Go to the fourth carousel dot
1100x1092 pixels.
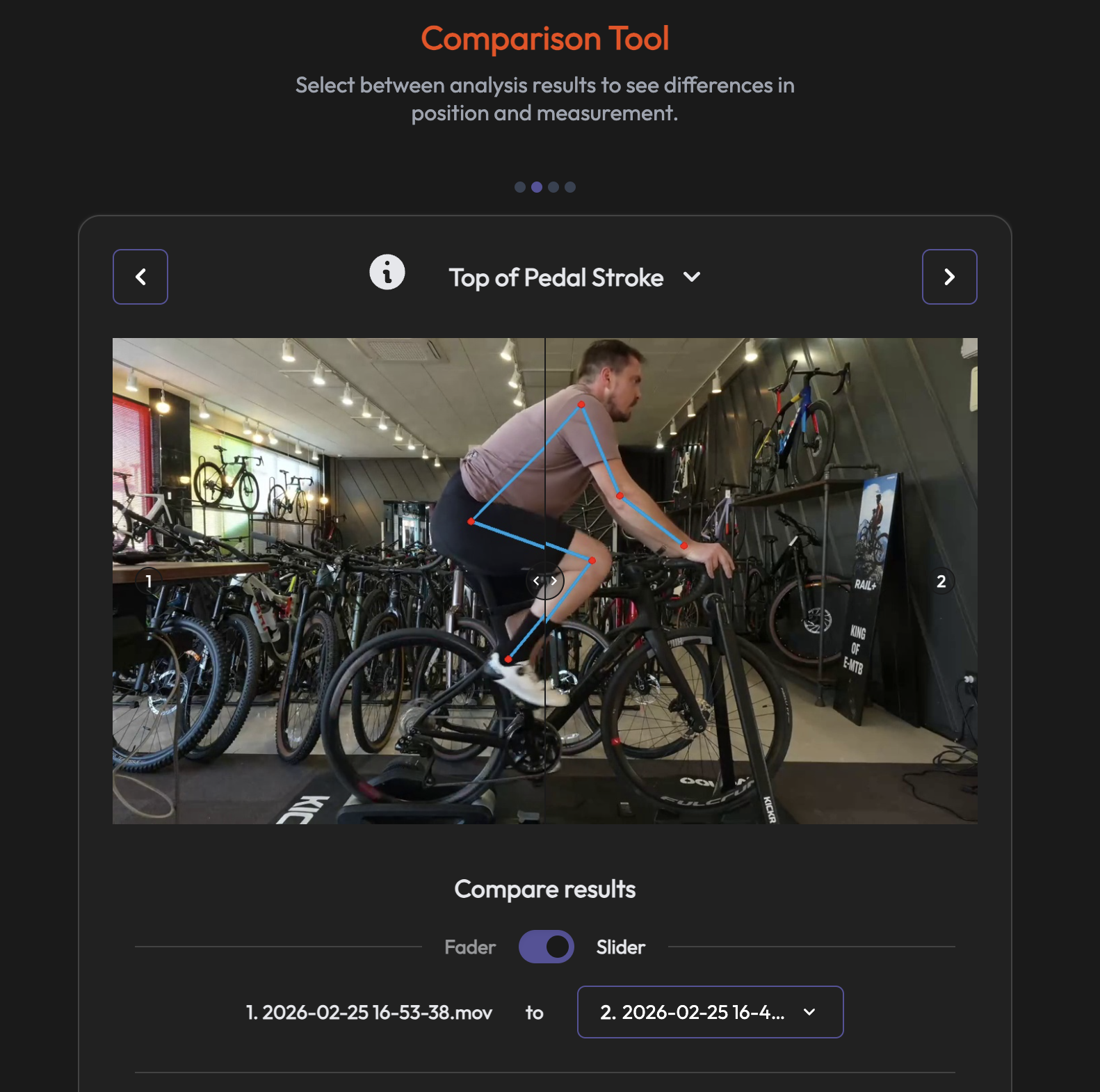click(570, 187)
